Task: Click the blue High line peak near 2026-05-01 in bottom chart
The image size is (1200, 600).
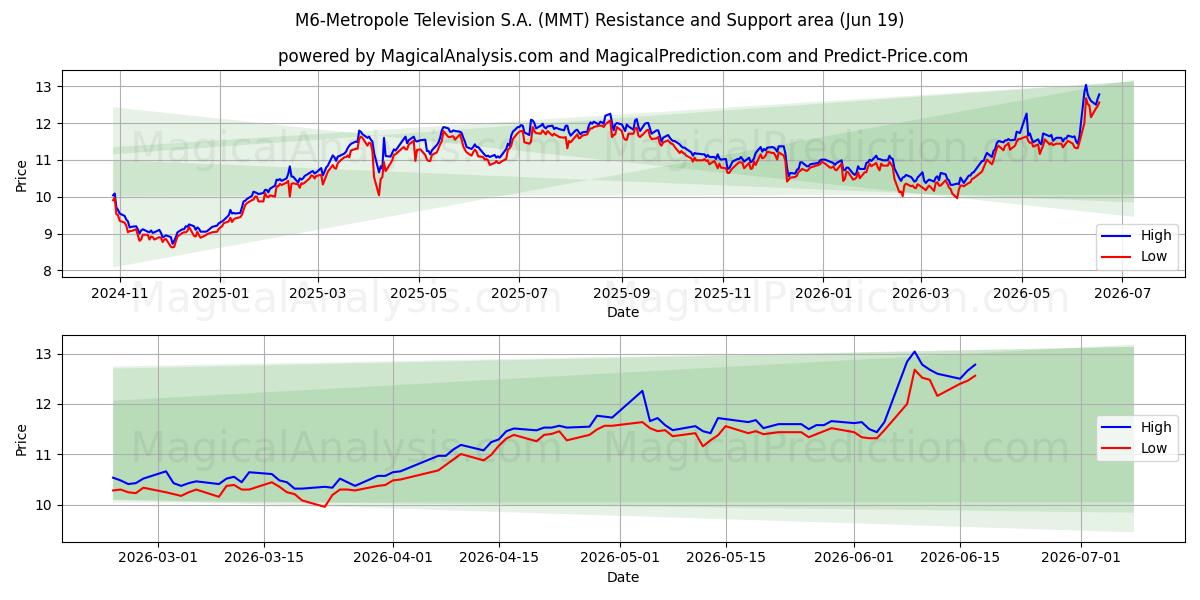Action: tap(642, 391)
